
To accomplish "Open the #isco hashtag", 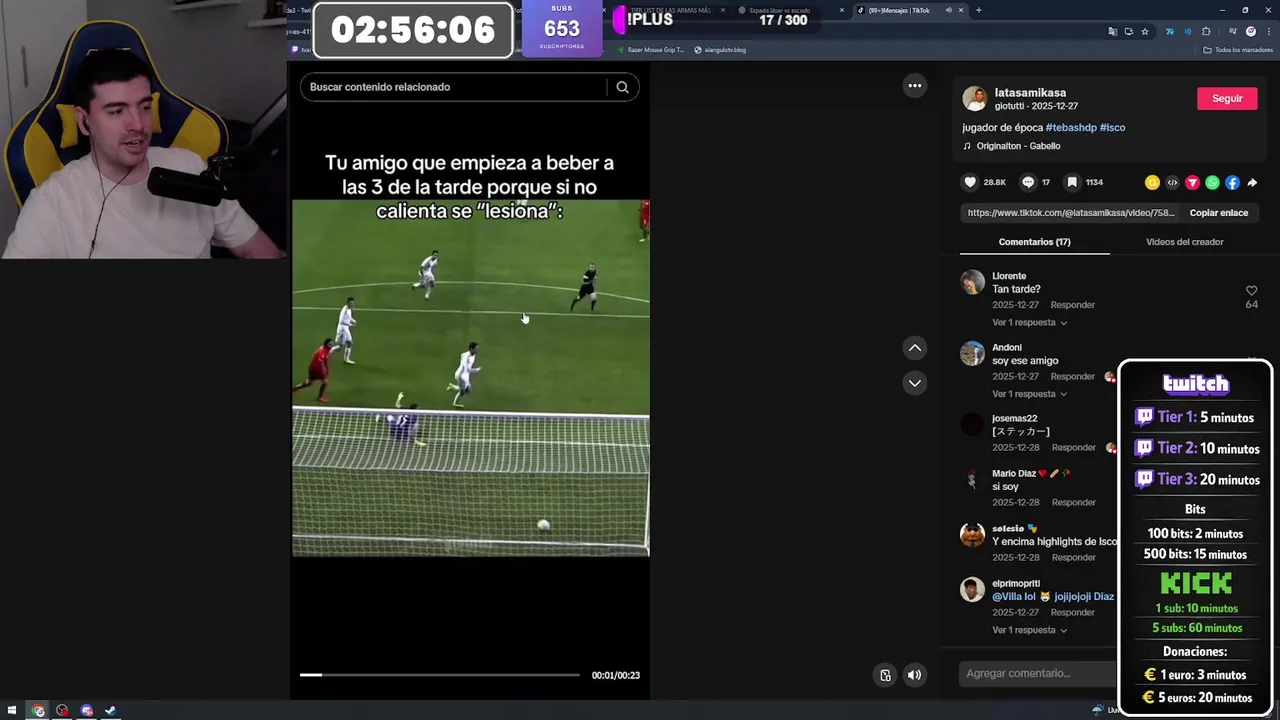I will tap(1112, 128).
